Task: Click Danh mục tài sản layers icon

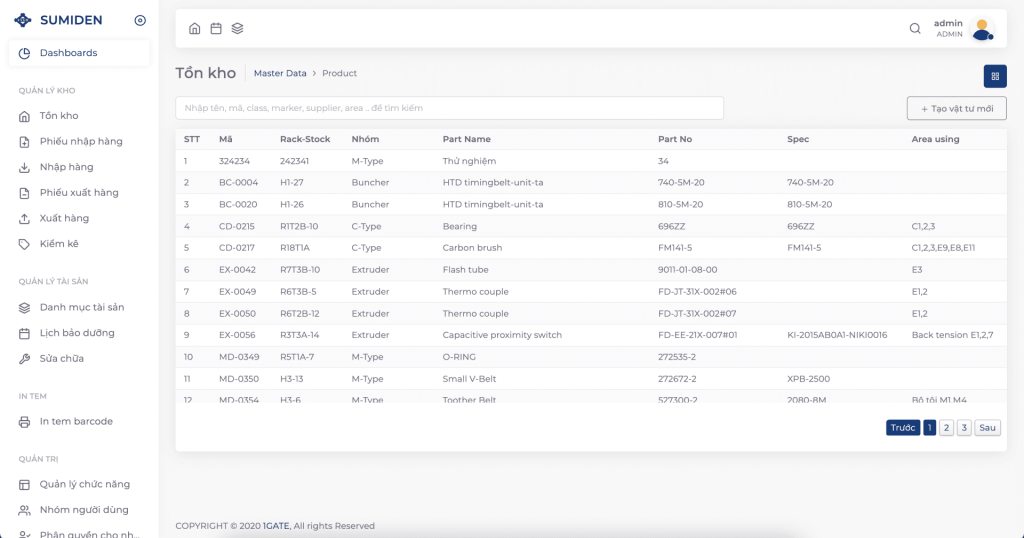Action: point(24,308)
